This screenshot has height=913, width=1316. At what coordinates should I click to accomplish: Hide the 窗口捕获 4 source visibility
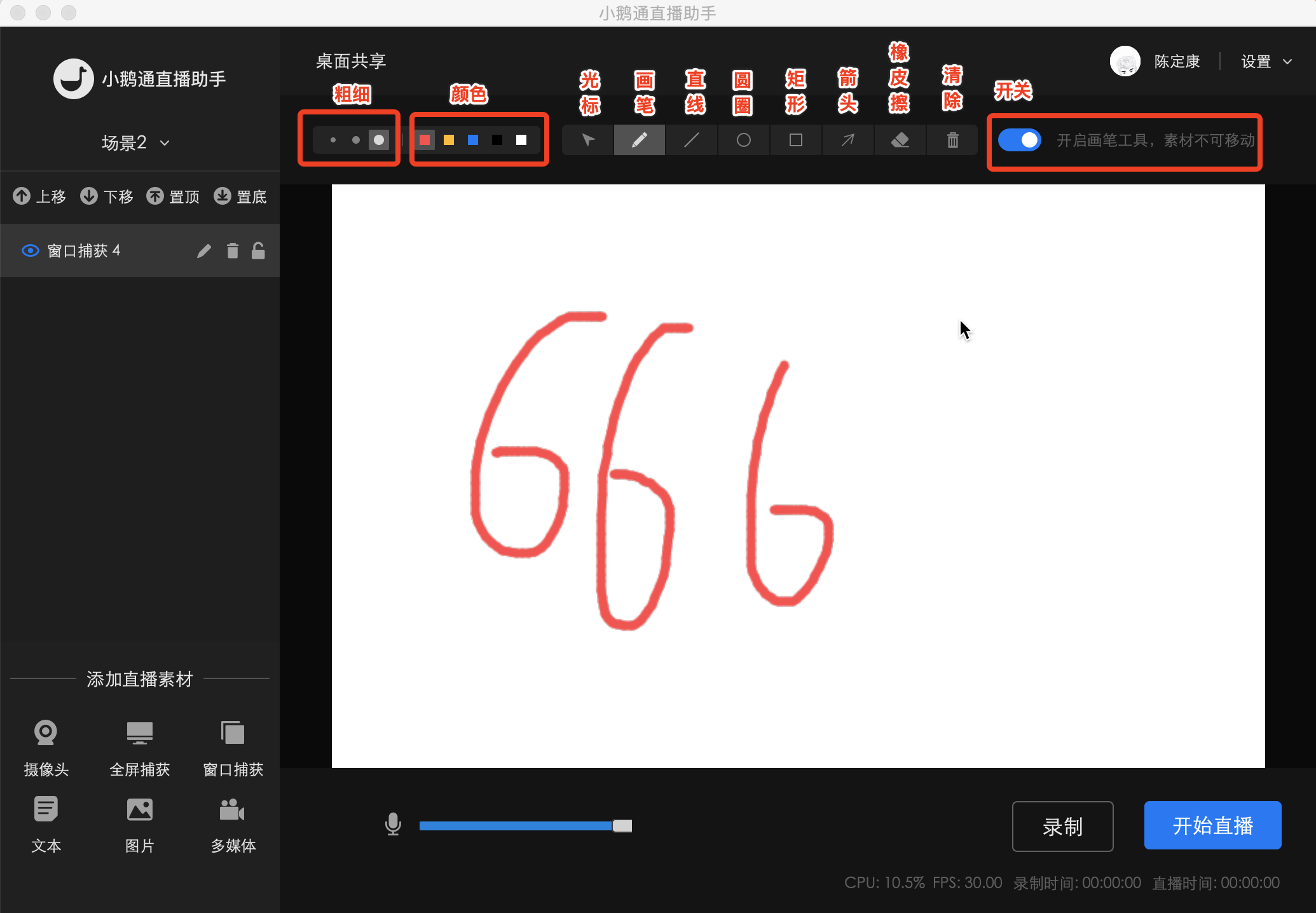(x=30, y=251)
